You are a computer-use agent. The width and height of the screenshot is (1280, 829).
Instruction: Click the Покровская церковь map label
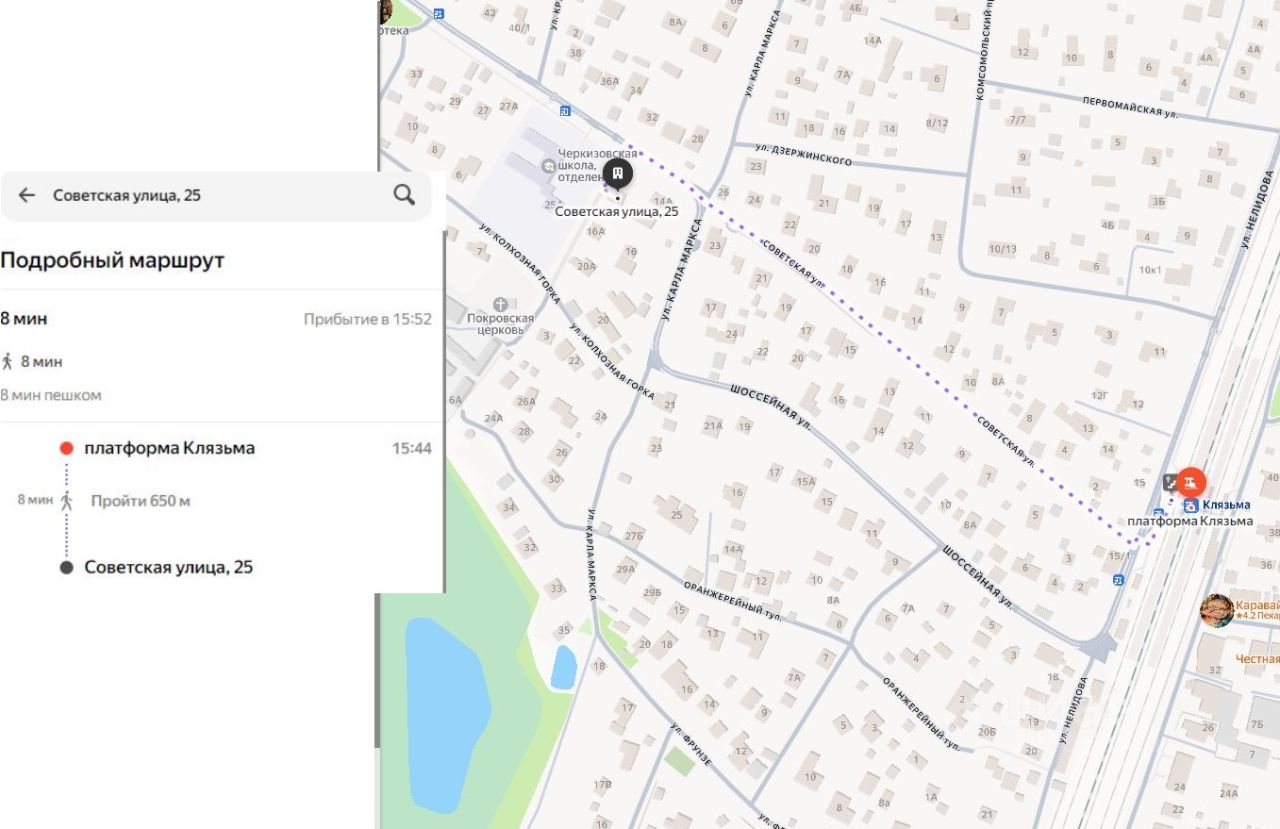501,324
